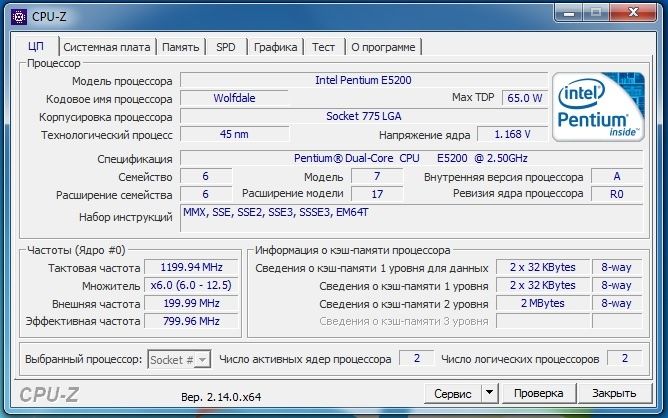668x418 pixels.
Task: Click L1 data cache 8-way value
Action: 616,267
